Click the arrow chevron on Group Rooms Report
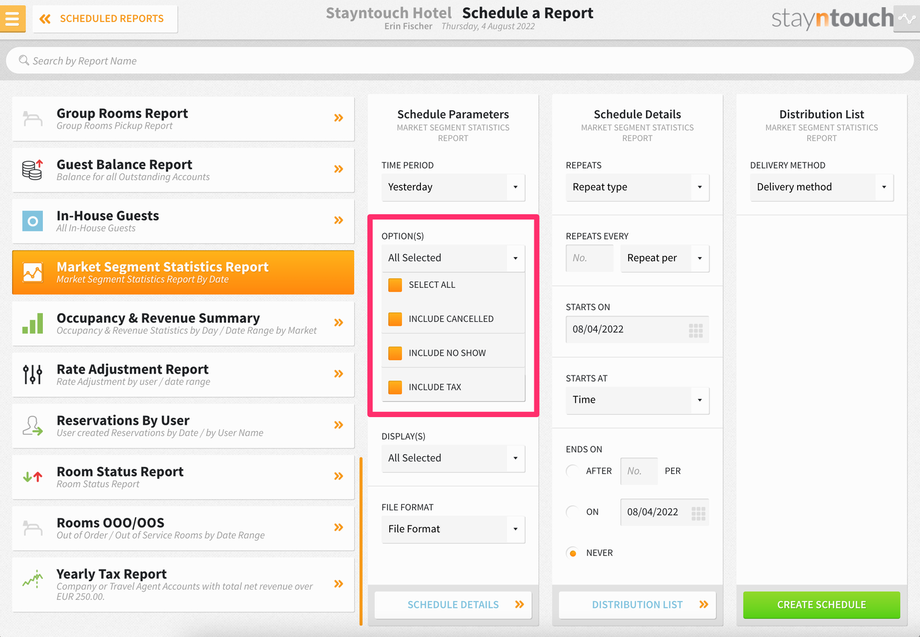 tap(339, 118)
